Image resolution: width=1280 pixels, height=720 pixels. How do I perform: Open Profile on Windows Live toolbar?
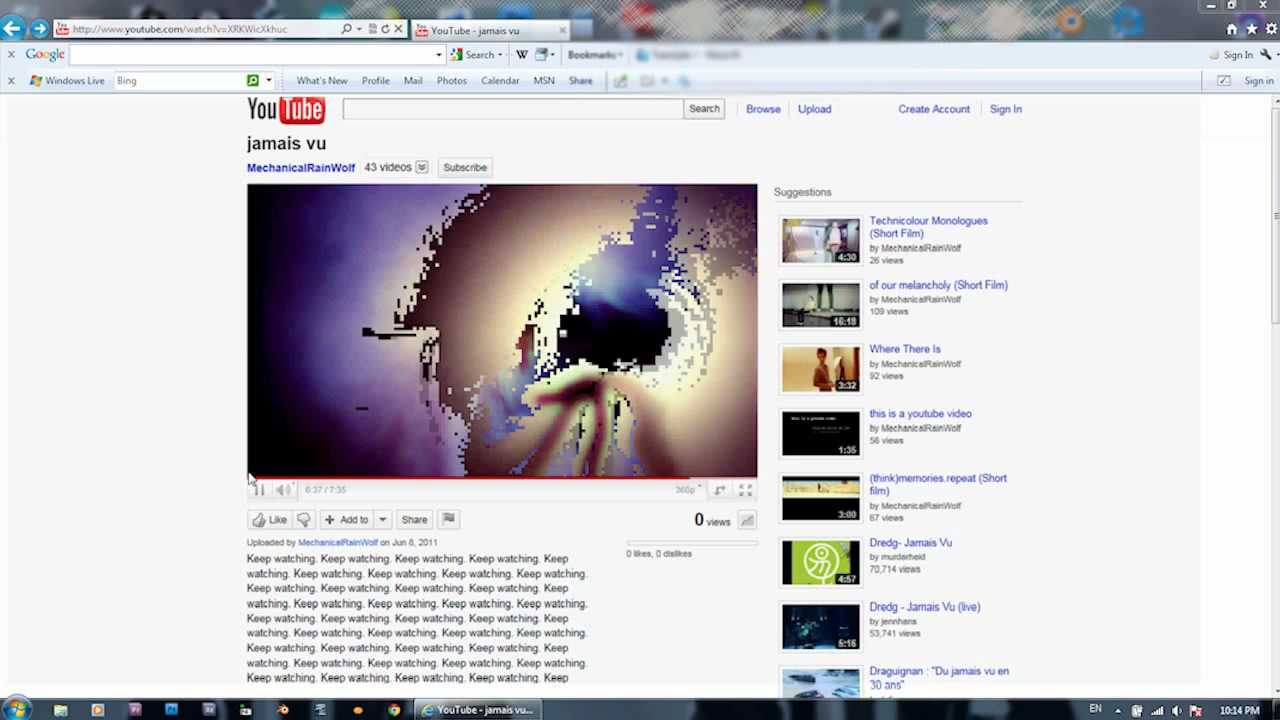point(376,81)
